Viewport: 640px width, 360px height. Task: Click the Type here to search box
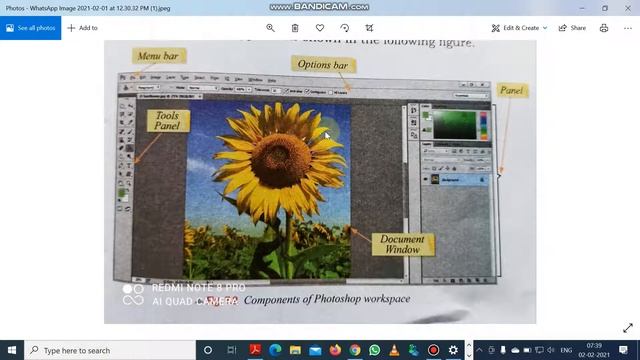point(110,350)
